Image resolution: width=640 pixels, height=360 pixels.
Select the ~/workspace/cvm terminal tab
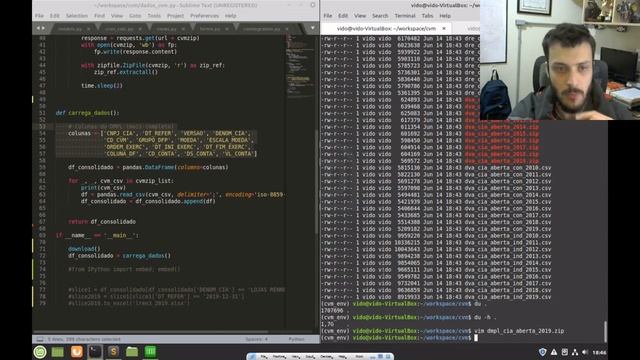[x=386, y=29]
